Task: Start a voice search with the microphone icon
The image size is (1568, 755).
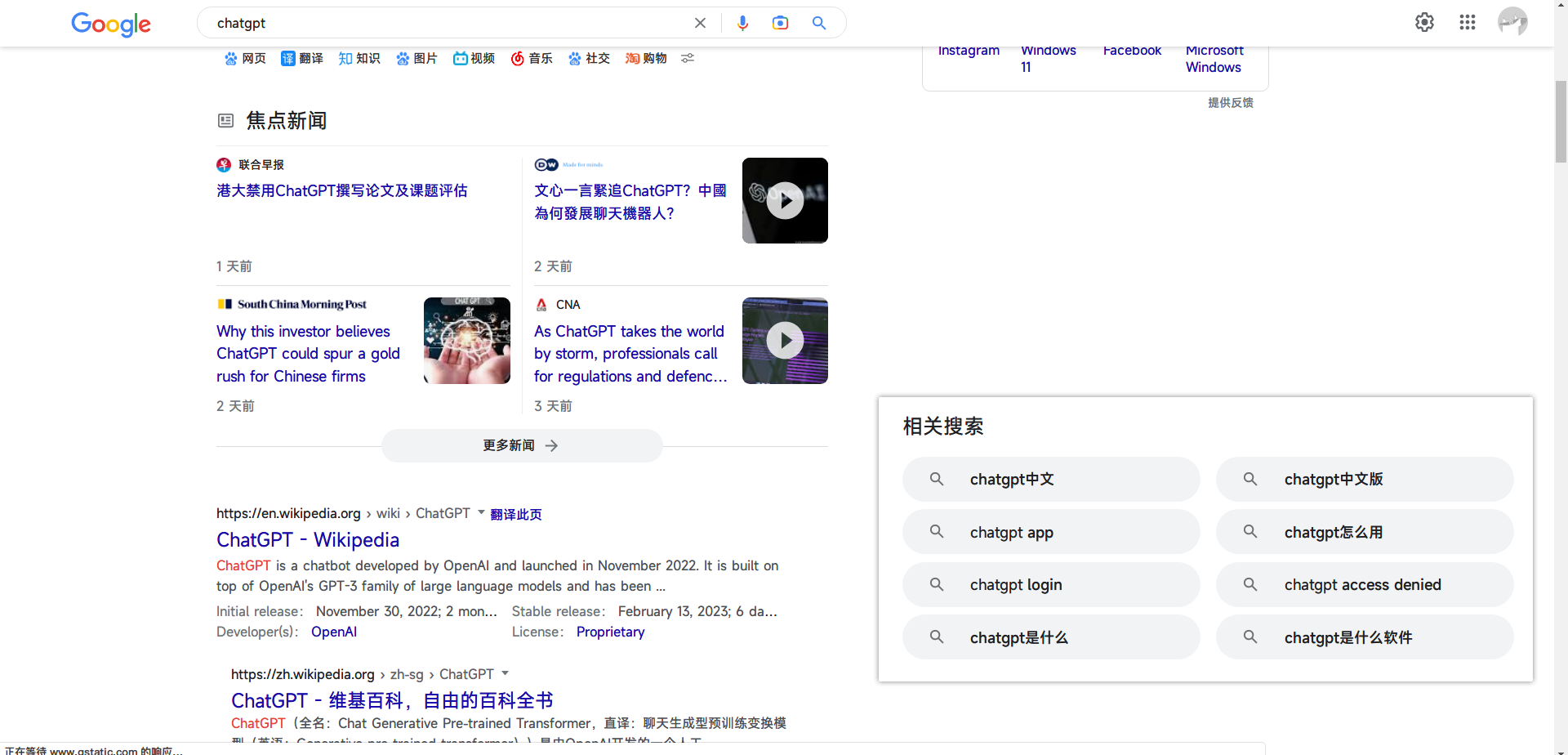Action: coord(743,23)
